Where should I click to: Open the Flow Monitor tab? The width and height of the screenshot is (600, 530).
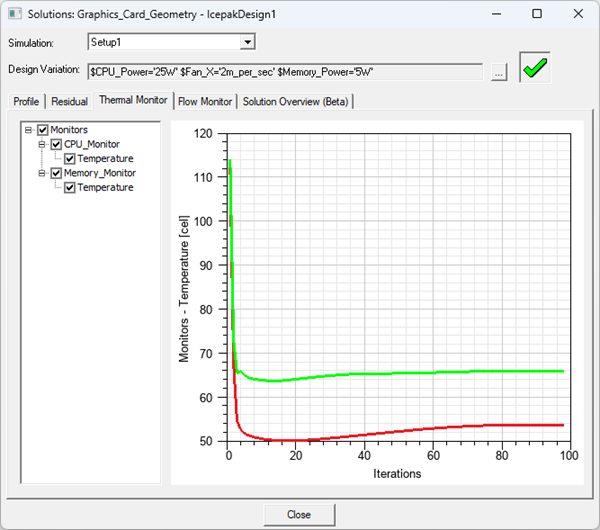click(x=205, y=101)
